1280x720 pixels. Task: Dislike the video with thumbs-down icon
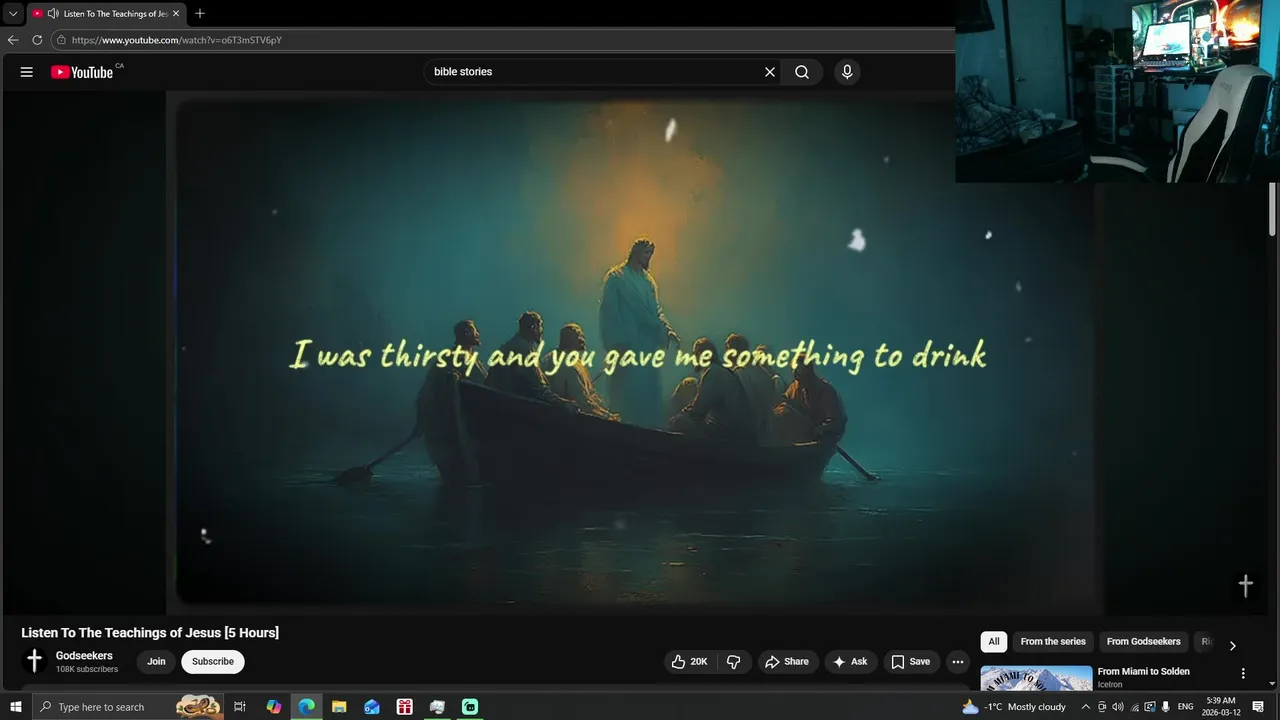tap(733, 662)
